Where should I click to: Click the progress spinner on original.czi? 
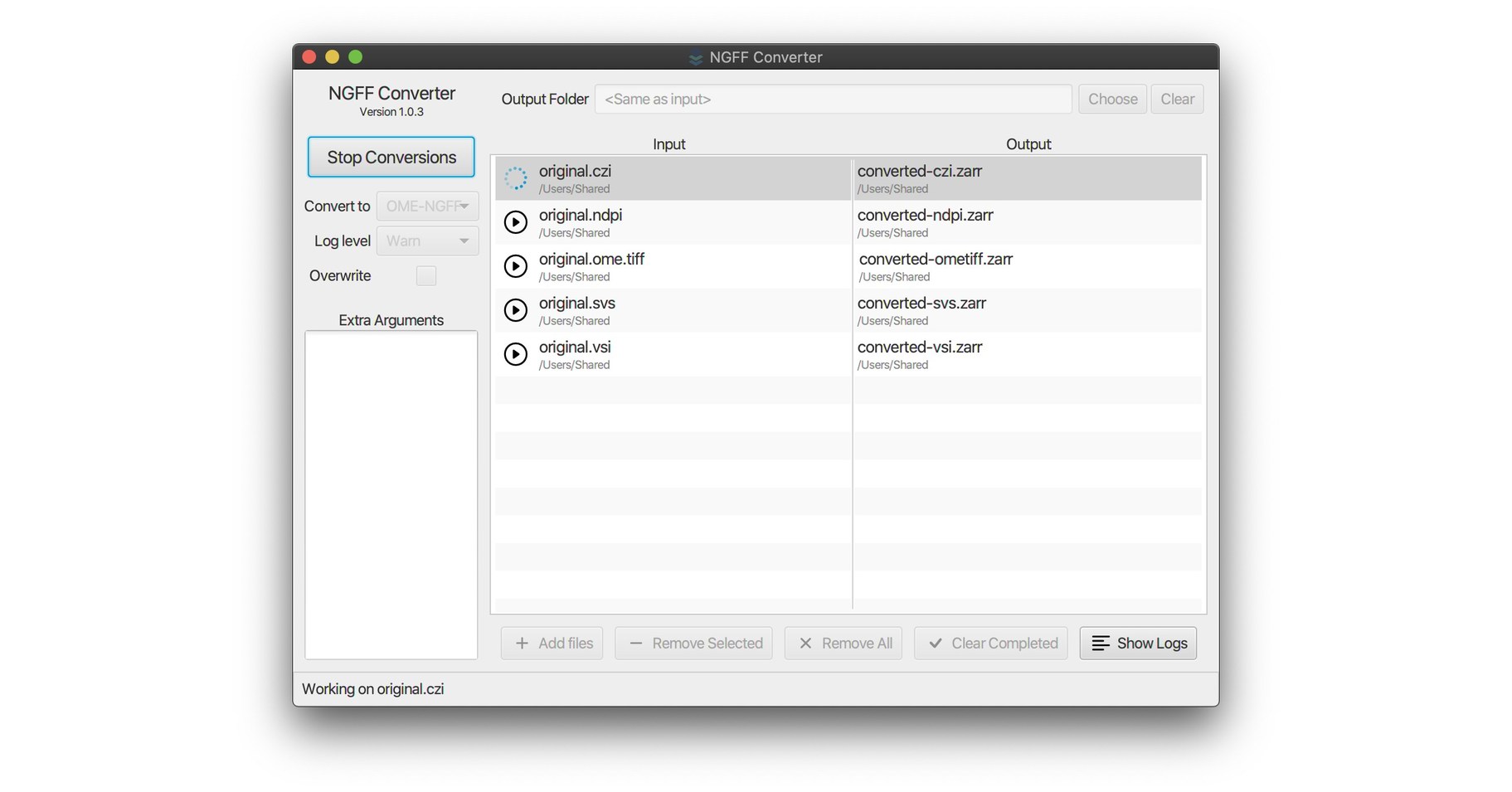pyautogui.click(x=516, y=177)
